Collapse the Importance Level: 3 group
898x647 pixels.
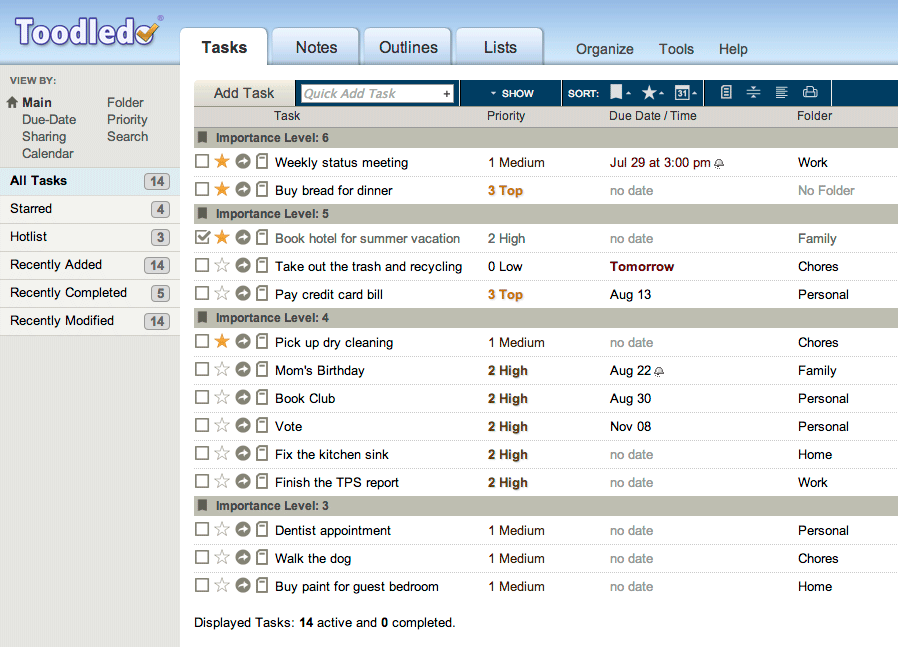tap(202, 506)
